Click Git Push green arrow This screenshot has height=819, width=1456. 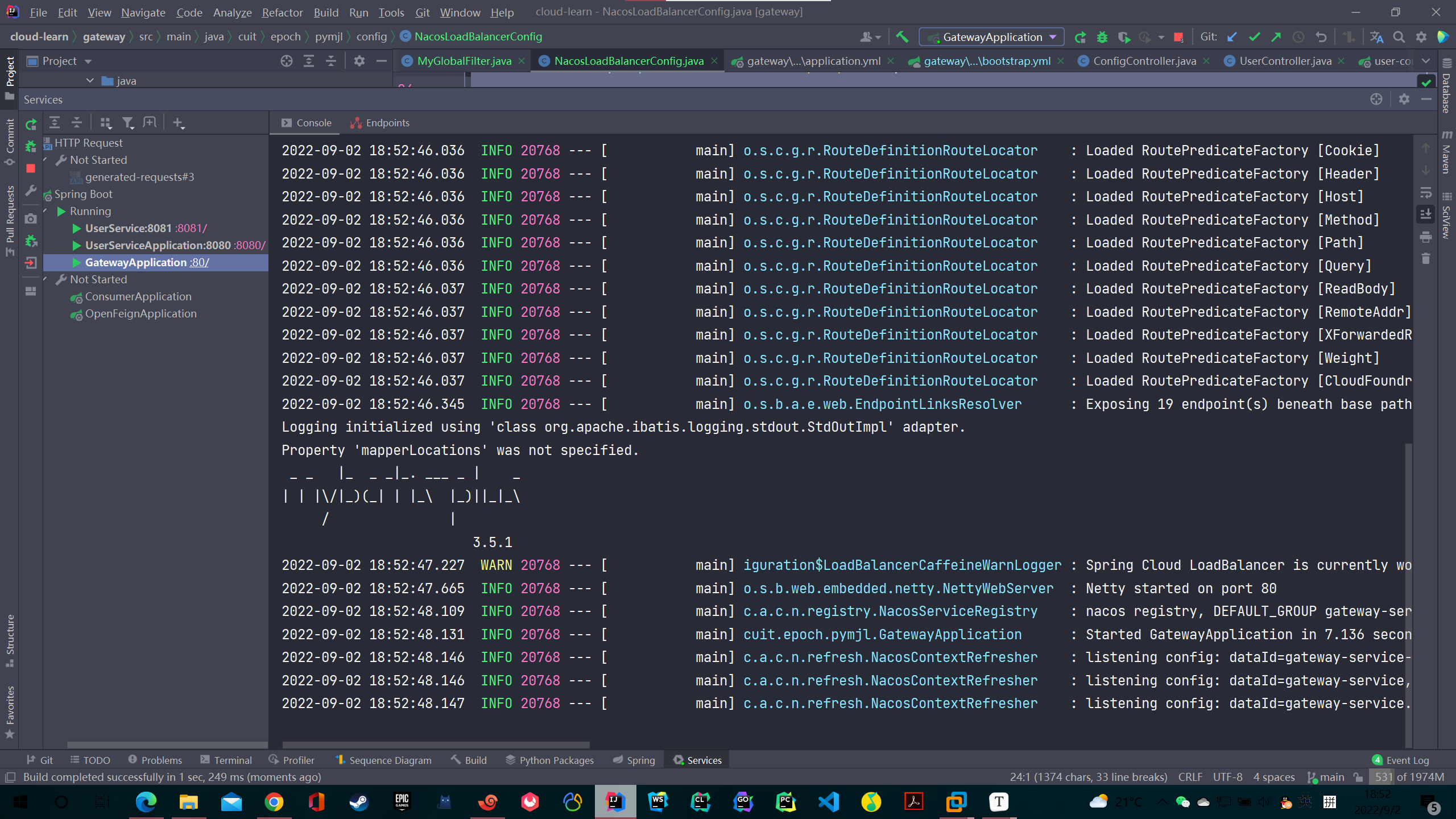click(1276, 37)
